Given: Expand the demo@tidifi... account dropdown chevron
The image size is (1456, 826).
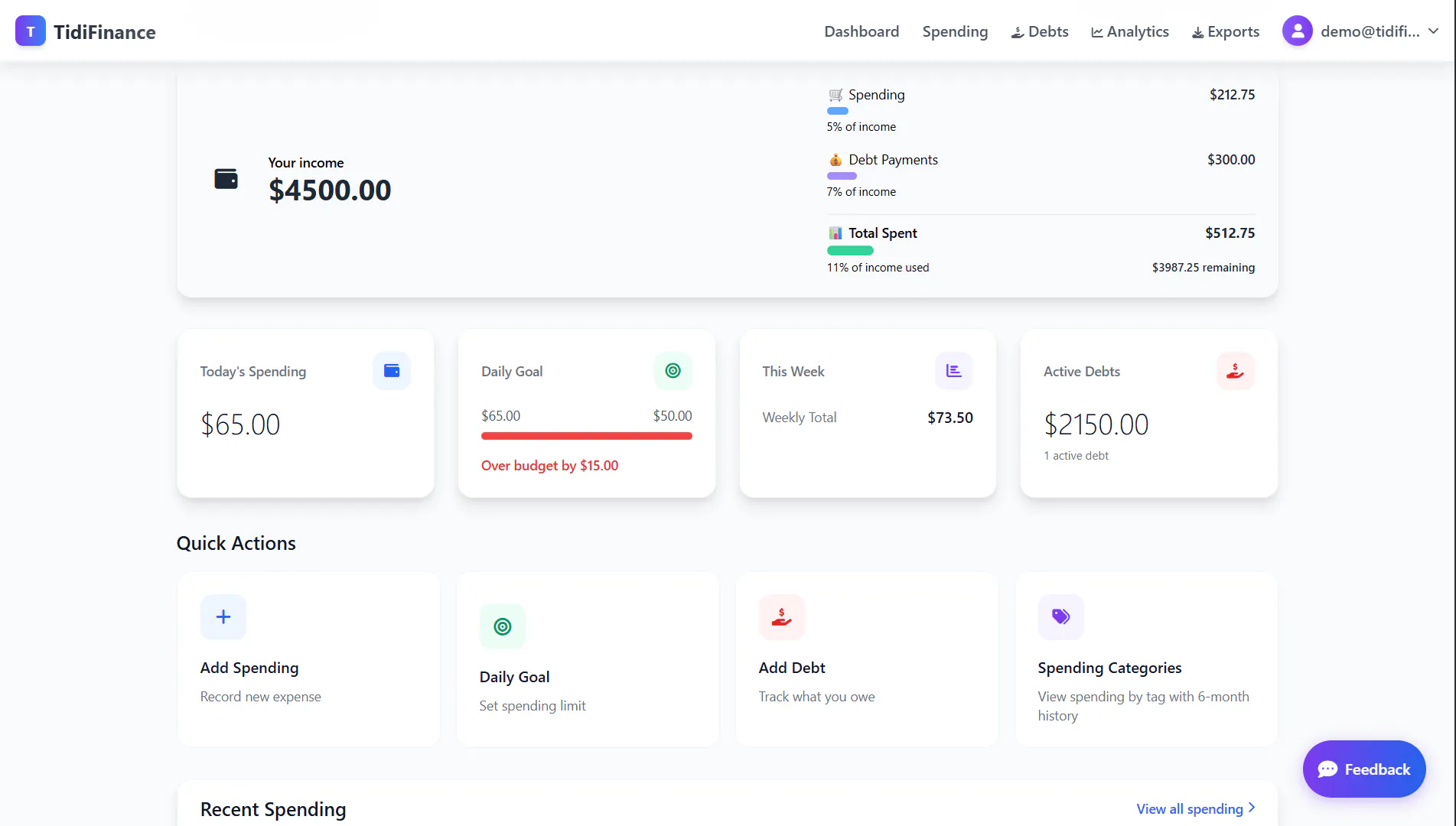Looking at the screenshot, I should 1434,31.
